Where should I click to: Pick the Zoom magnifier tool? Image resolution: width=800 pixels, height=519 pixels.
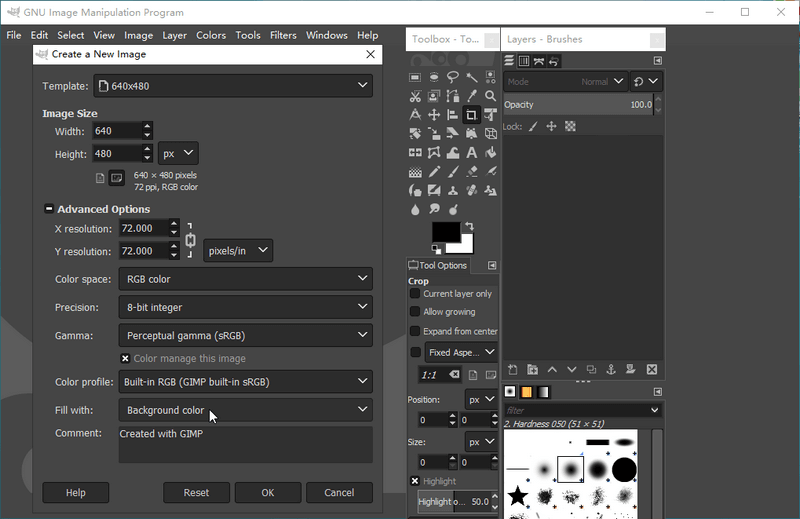point(491,97)
